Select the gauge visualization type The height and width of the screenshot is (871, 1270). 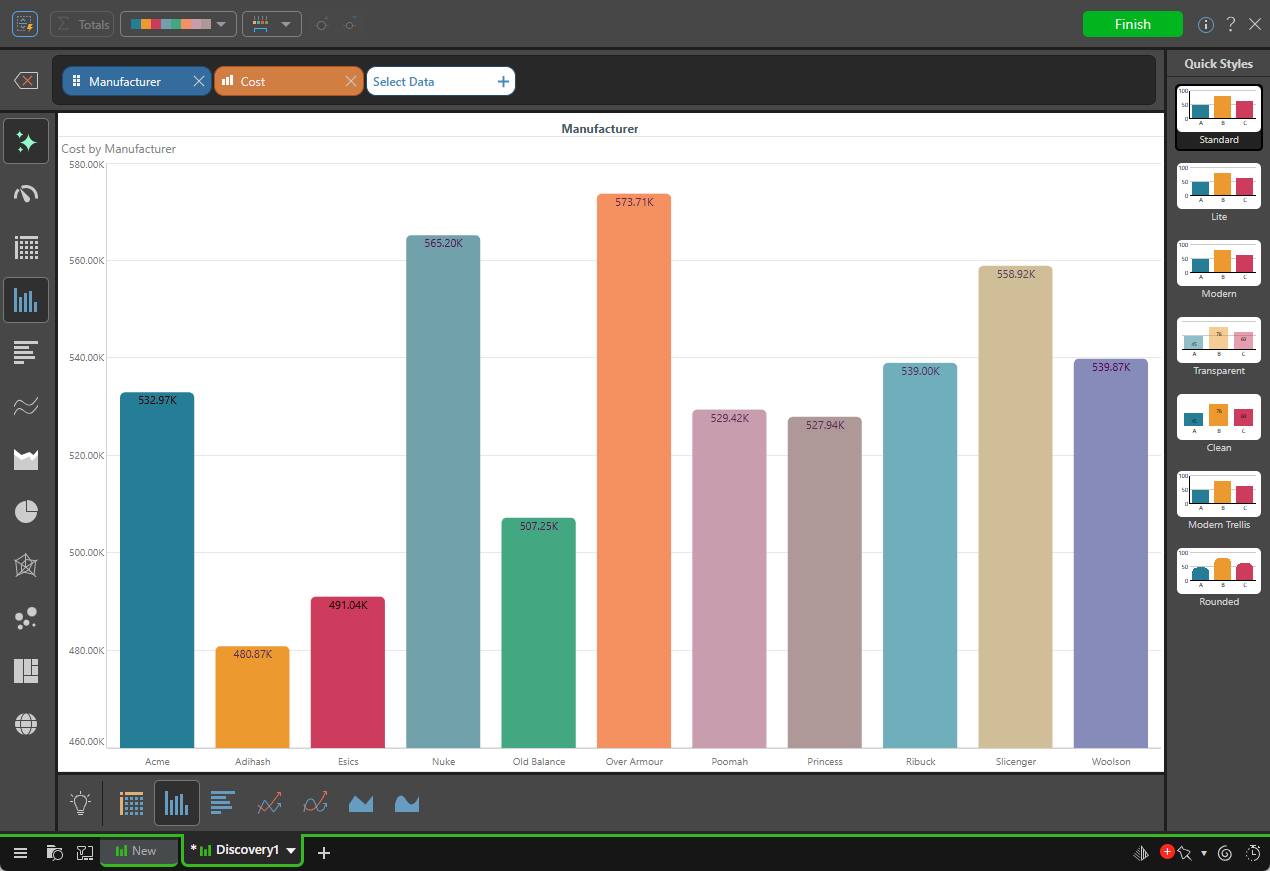click(x=26, y=194)
